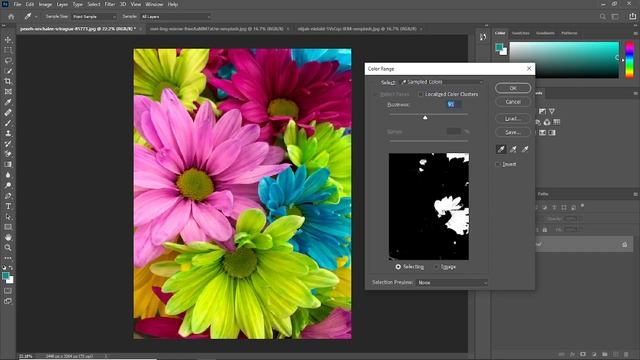Click the black-and-white selection preview thumbnail
This screenshot has height=360, width=640.
click(x=429, y=207)
